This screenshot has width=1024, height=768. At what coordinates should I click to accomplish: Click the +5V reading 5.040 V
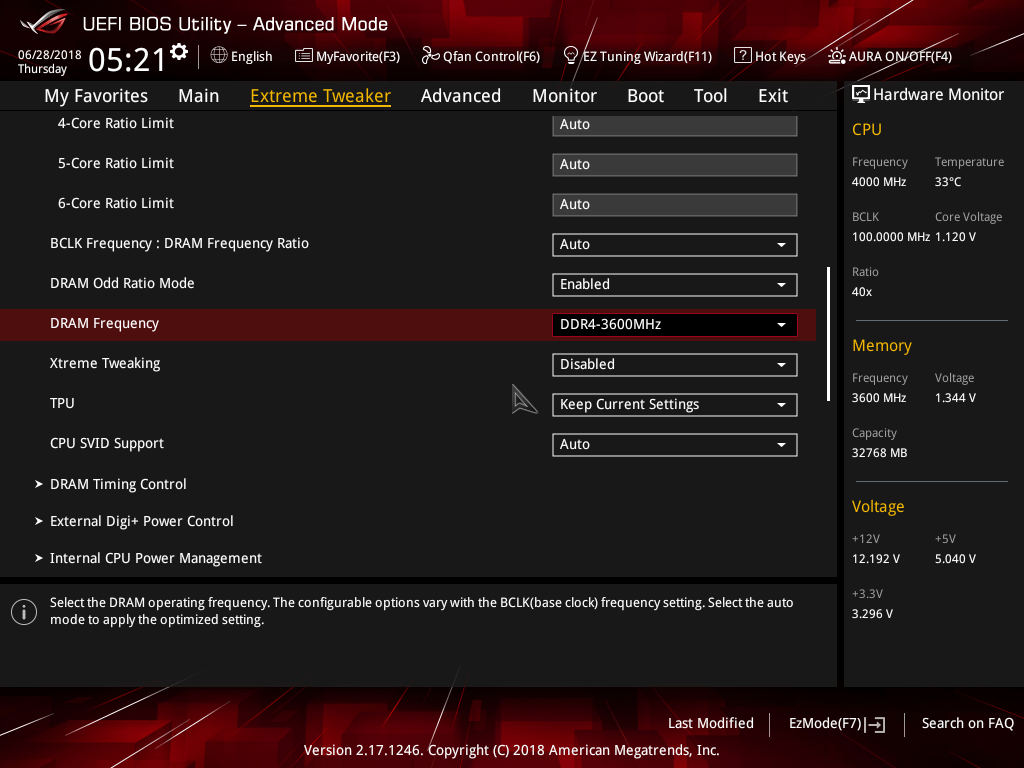click(x=955, y=559)
